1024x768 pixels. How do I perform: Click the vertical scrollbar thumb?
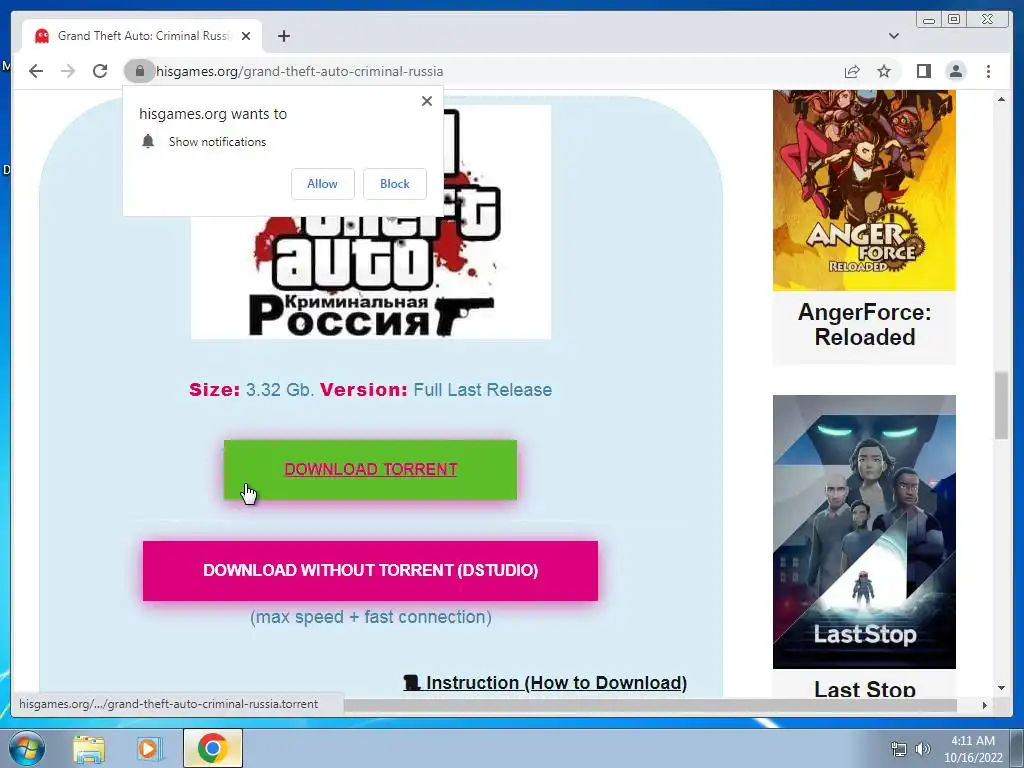pyautogui.click(x=1001, y=406)
